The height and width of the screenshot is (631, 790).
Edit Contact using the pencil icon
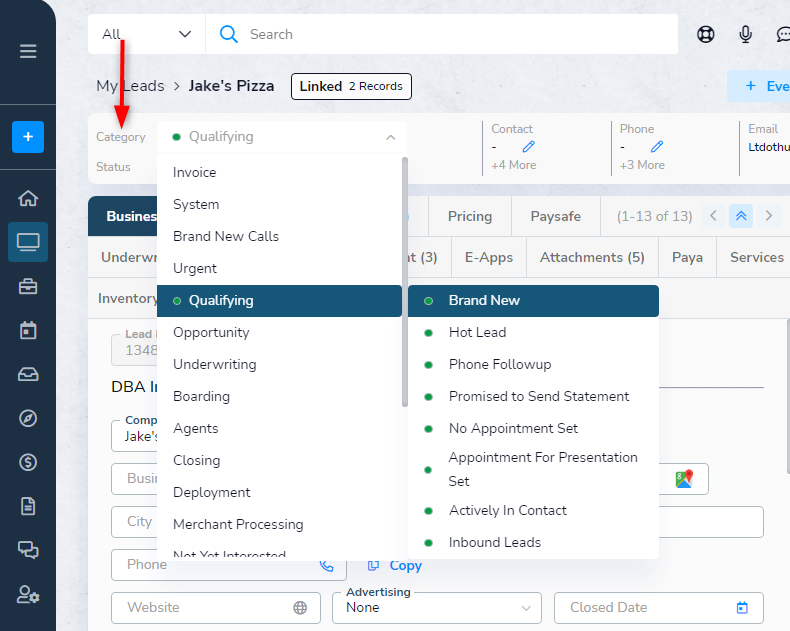point(528,147)
